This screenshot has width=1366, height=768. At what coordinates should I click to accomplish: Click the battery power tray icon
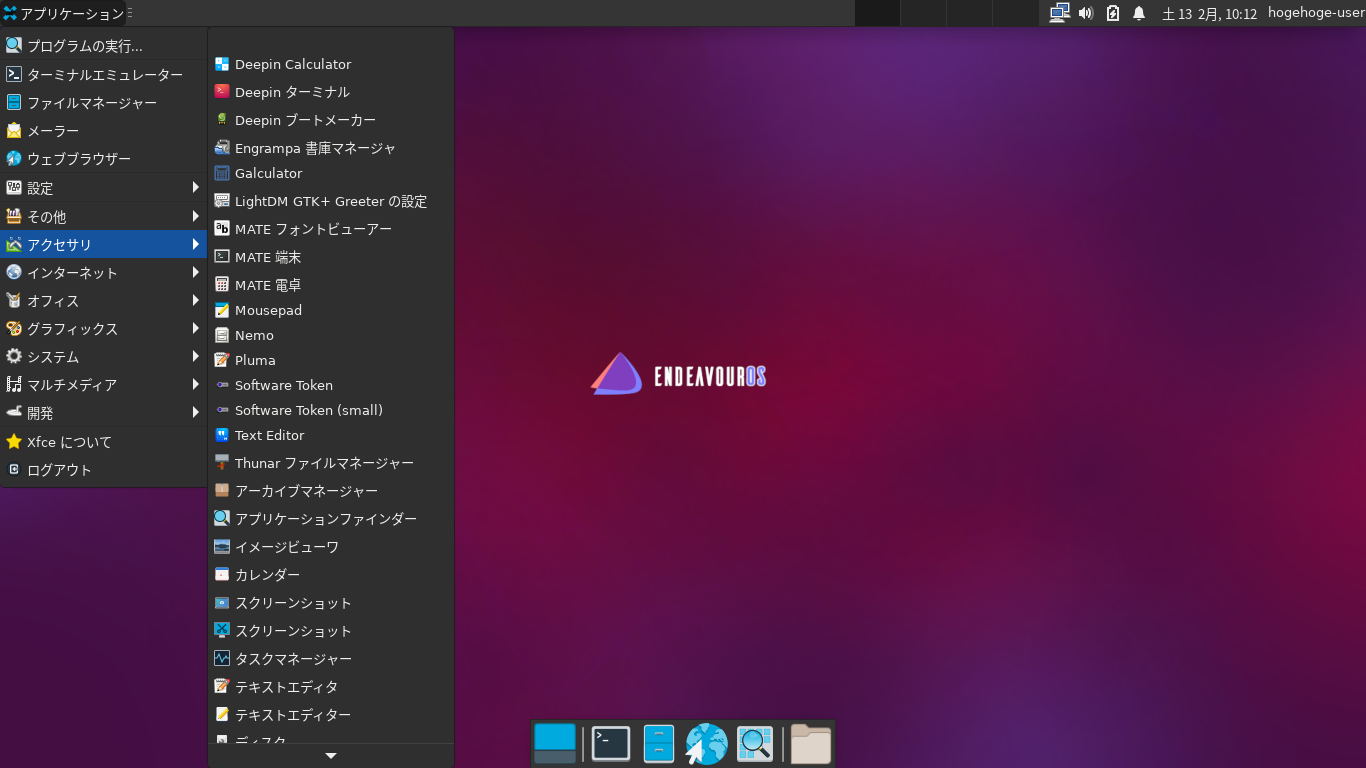(1112, 13)
